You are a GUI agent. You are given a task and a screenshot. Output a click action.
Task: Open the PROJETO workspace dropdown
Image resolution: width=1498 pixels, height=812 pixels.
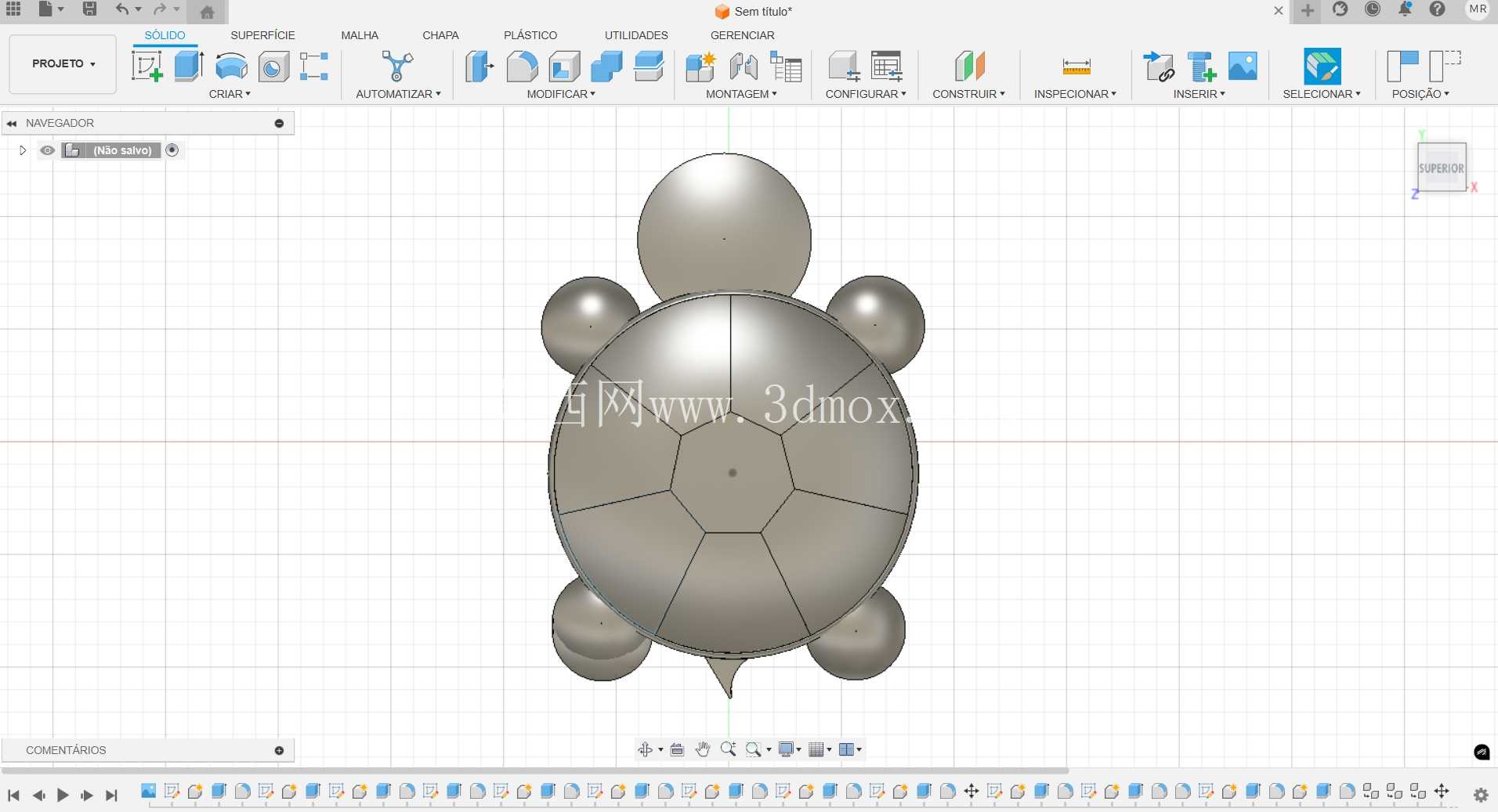(x=63, y=63)
